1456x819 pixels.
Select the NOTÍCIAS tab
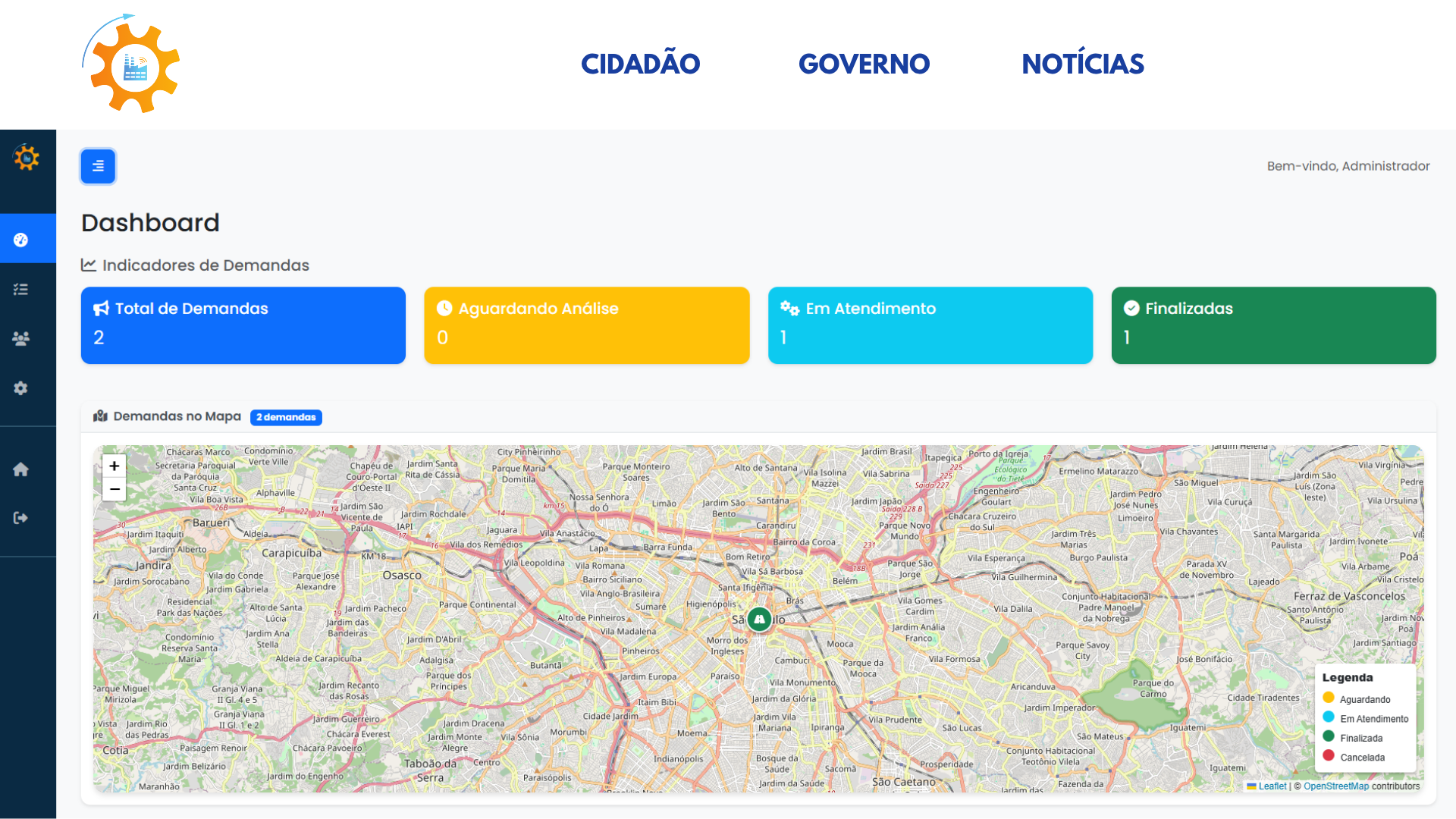[1083, 64]
